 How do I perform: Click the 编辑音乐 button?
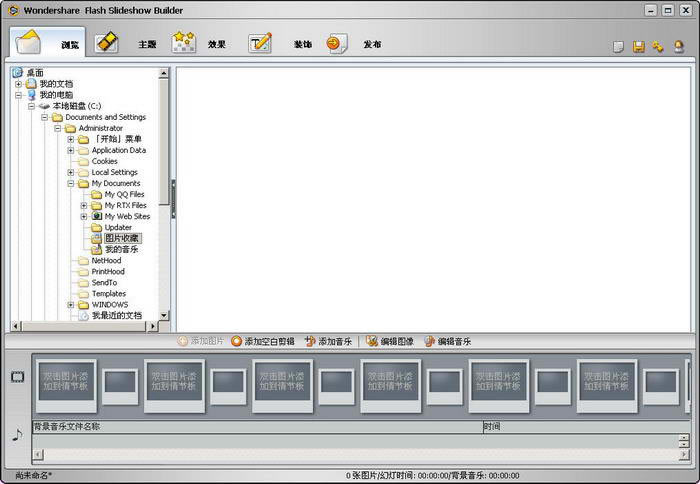point(448,341)
